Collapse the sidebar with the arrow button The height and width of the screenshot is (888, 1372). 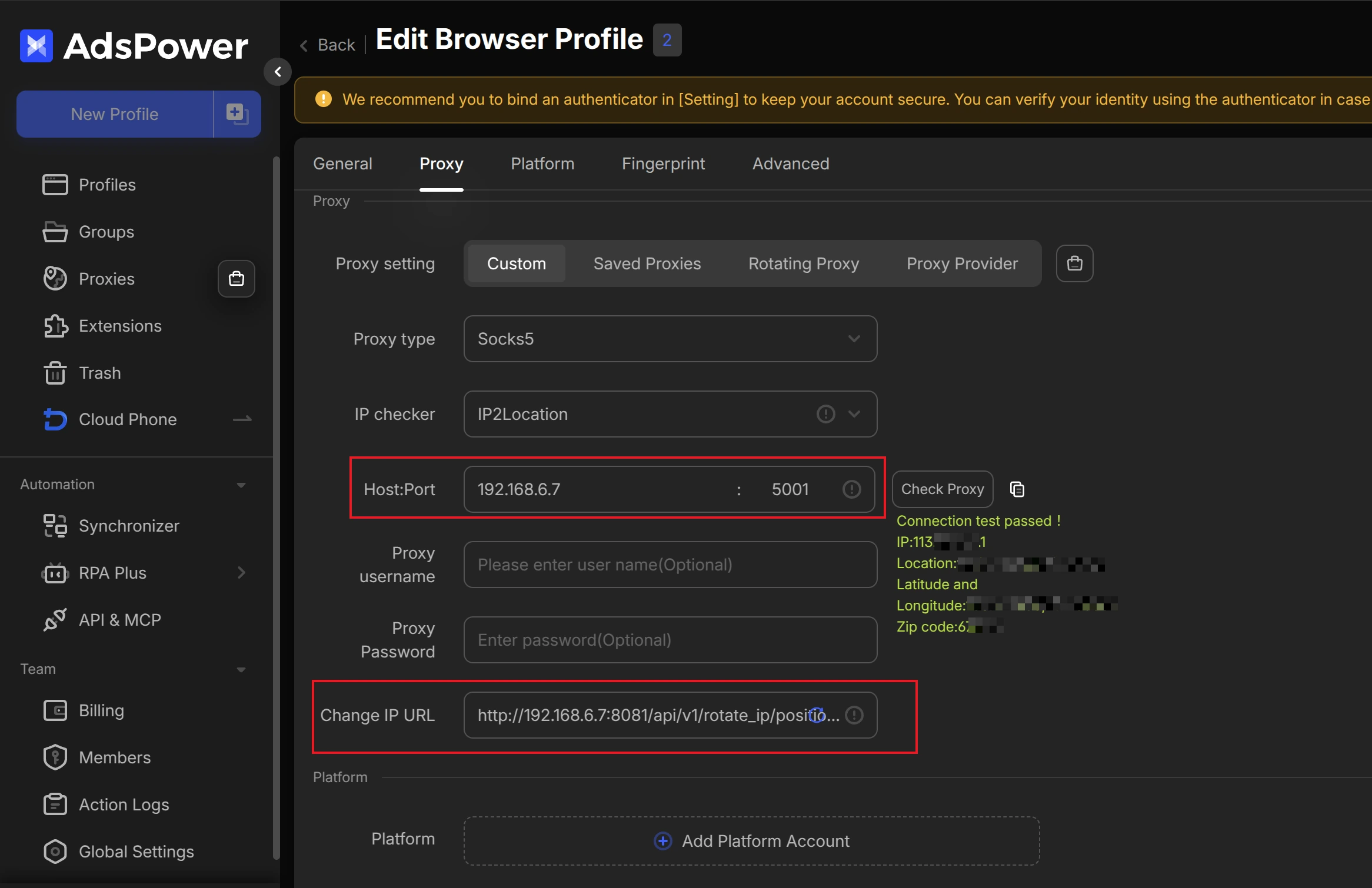[x=278, y=72]
